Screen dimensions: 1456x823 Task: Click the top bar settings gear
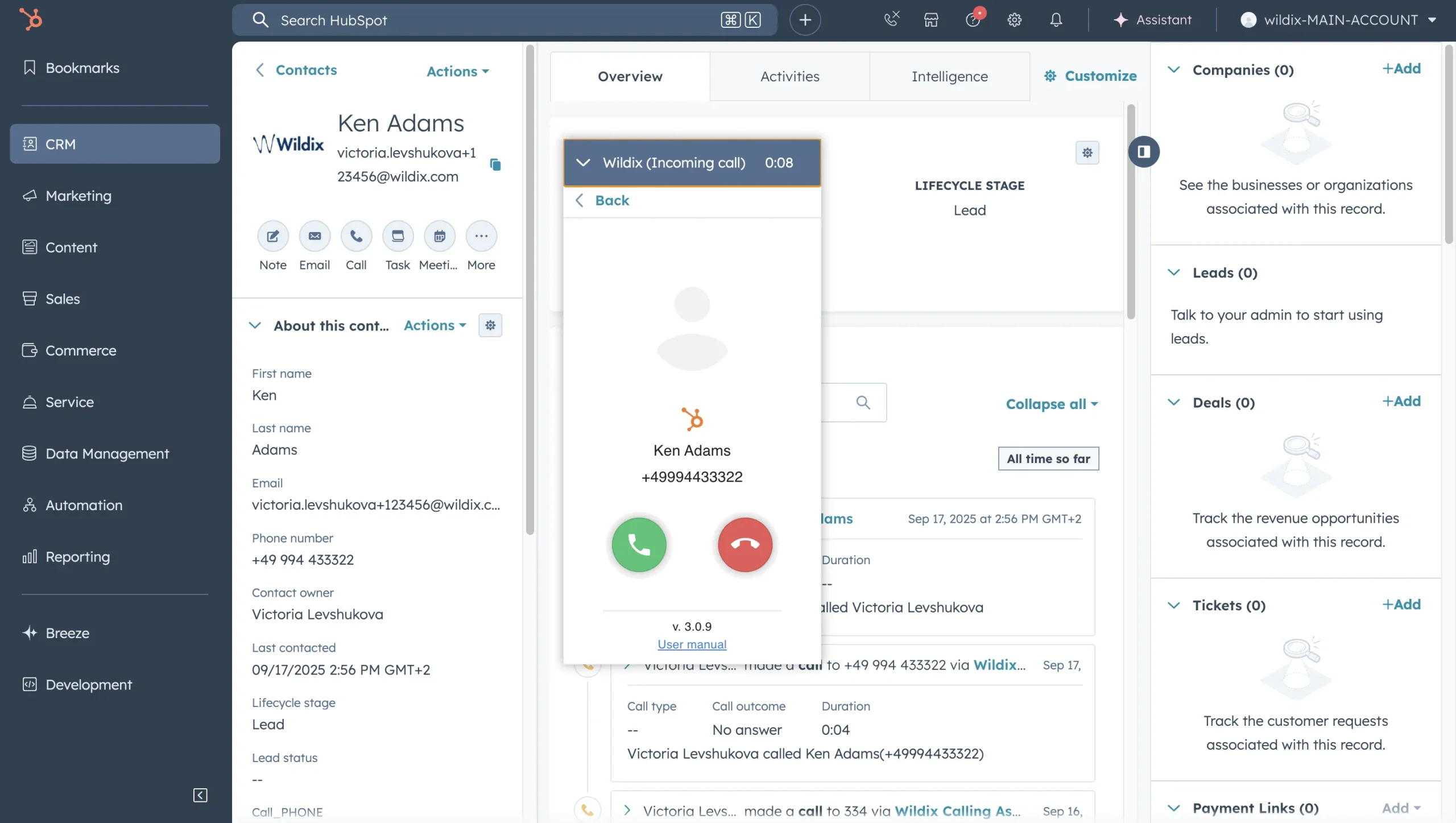tap(1014, 20)
